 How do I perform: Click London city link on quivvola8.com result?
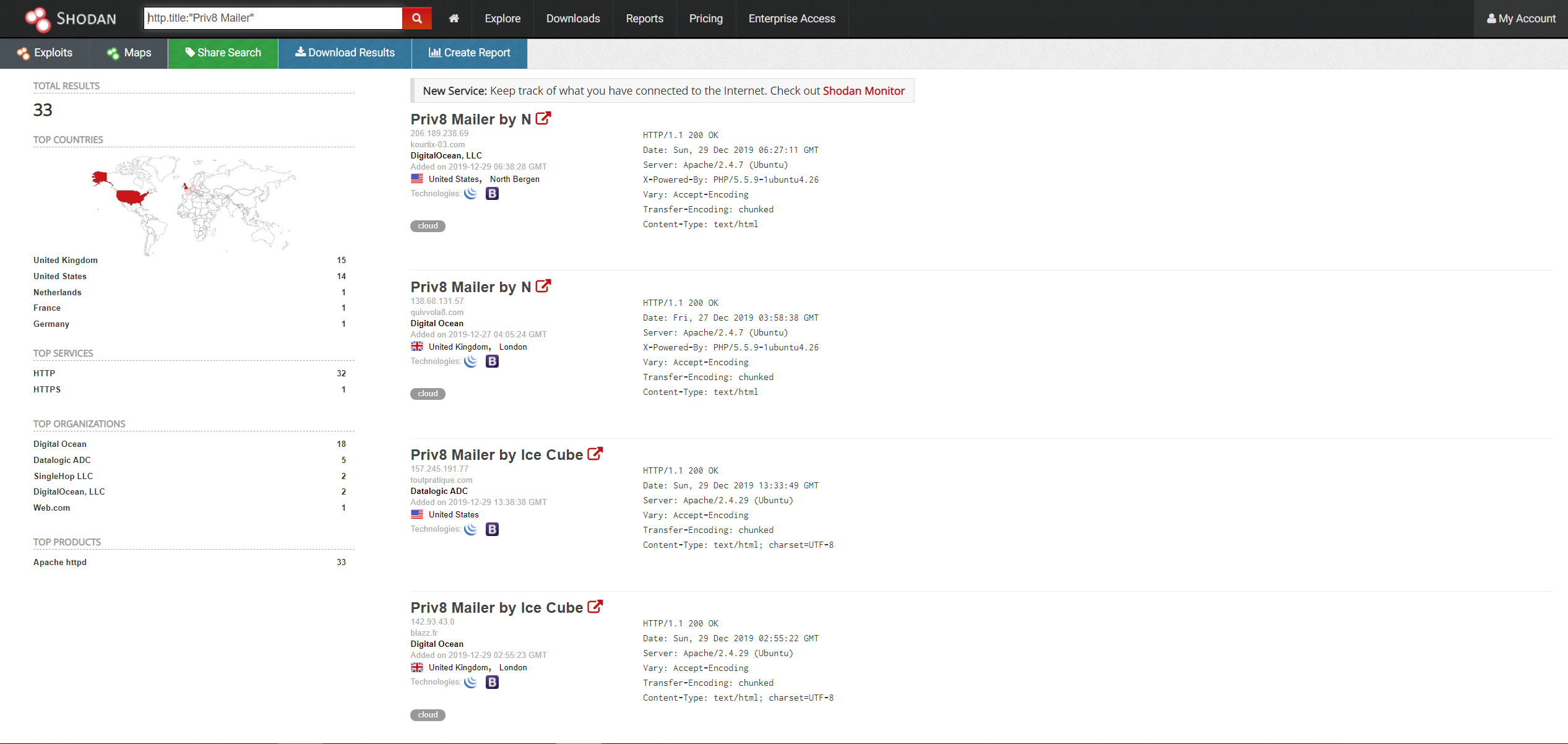click(513, 347)
